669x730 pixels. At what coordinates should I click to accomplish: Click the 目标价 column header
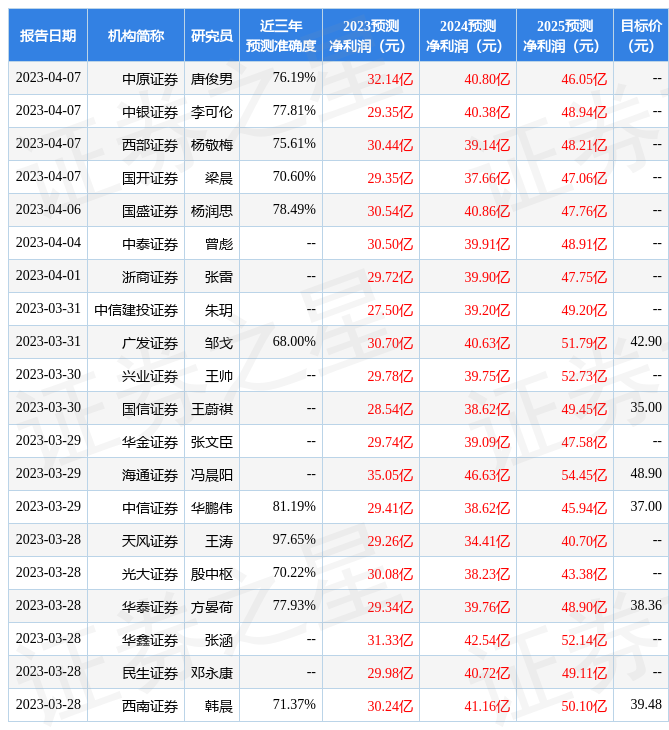[641, 35]
